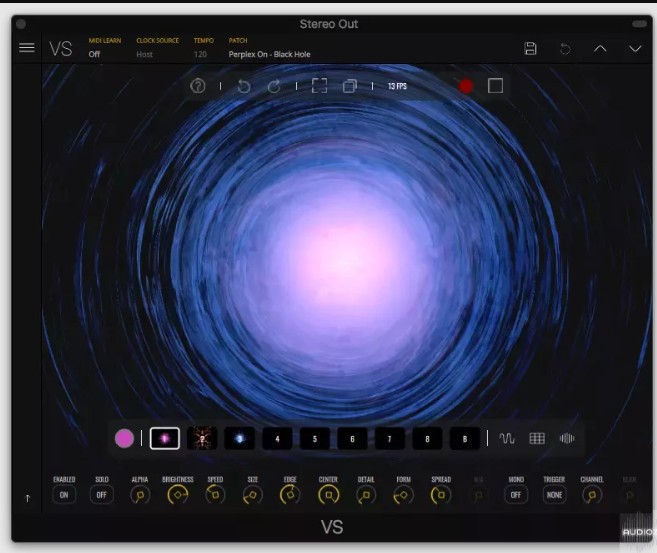The width and height of the screenshot is (657, 553).
Task: Open the LFO modulation waveform icon
Action: [x=507, y=439]
